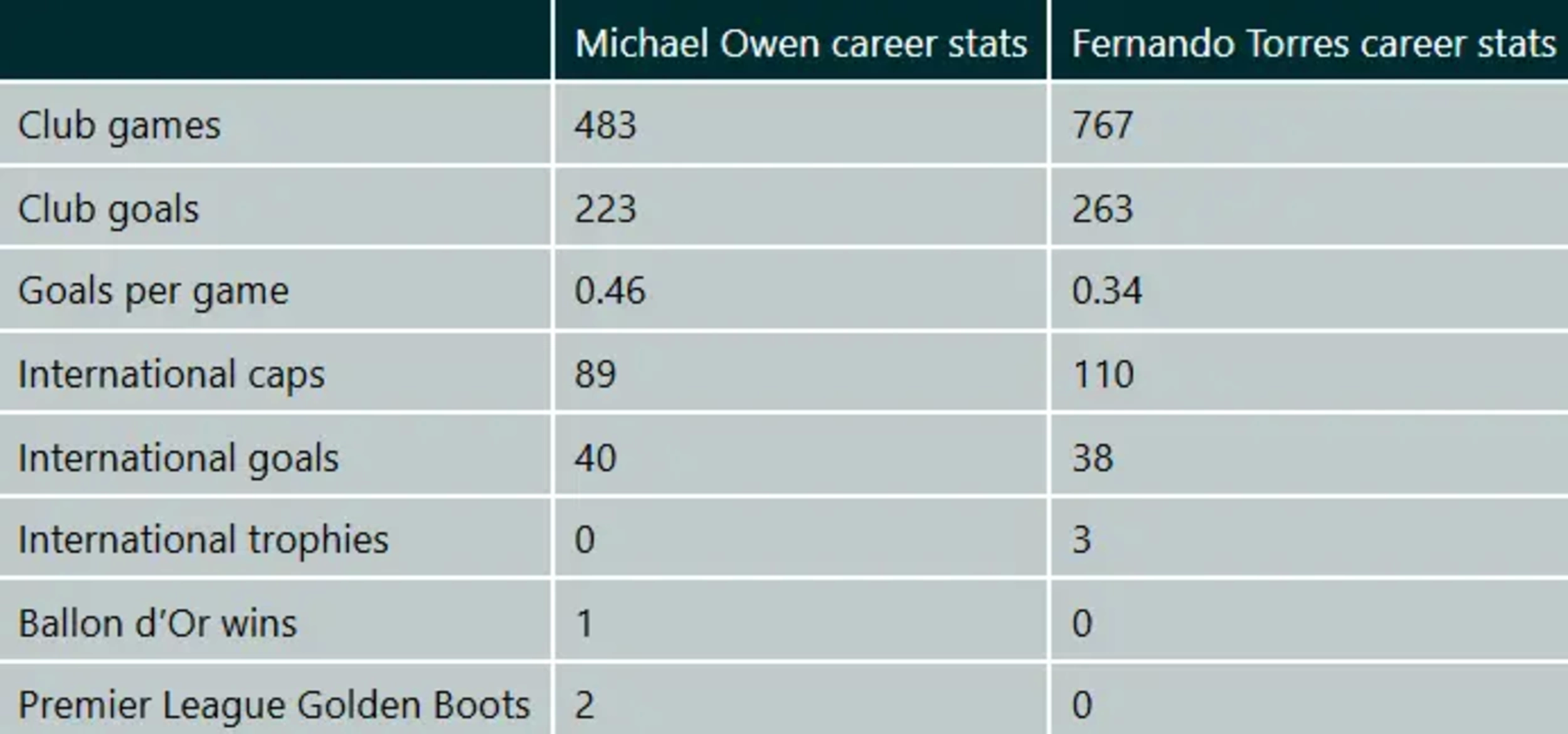
Task: Select the 89 international caps cell
Action: pyautogui.click(x=595, y=374)
